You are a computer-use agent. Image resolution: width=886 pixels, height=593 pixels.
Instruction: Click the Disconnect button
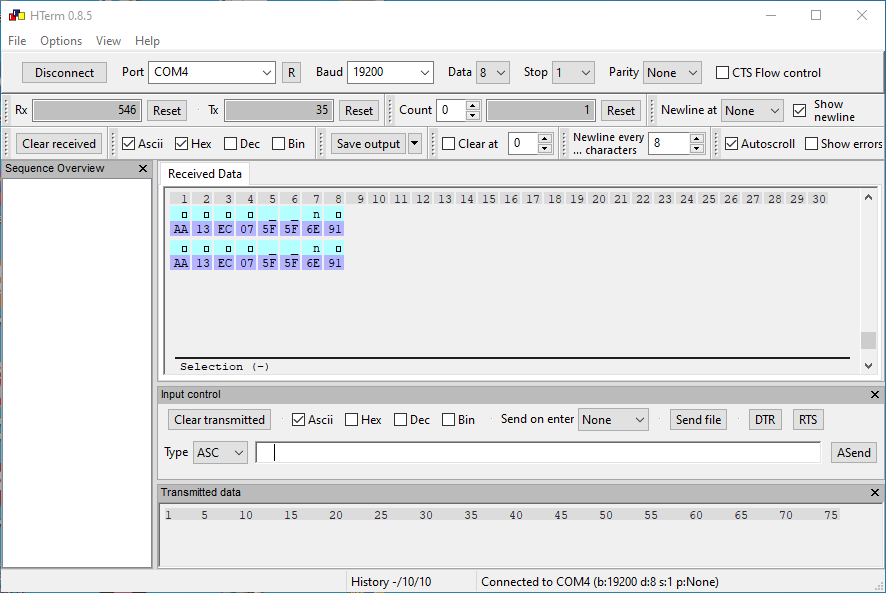[x=64, y=72]
